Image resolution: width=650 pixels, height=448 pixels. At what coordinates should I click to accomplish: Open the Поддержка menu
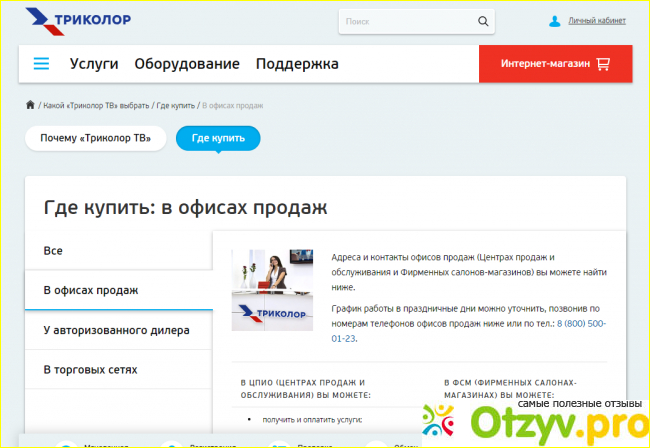pyautogui.click(x=297, y=64)
